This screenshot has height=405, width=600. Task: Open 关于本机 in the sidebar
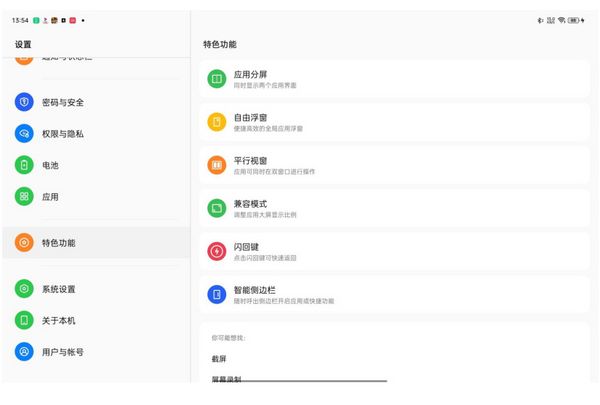[58, 321]
